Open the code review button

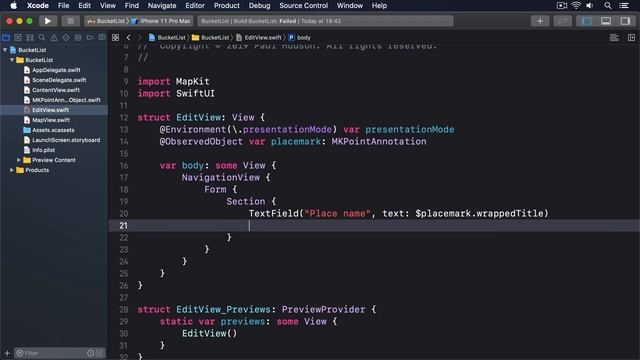pyautogui.click(x=562, y=21)
